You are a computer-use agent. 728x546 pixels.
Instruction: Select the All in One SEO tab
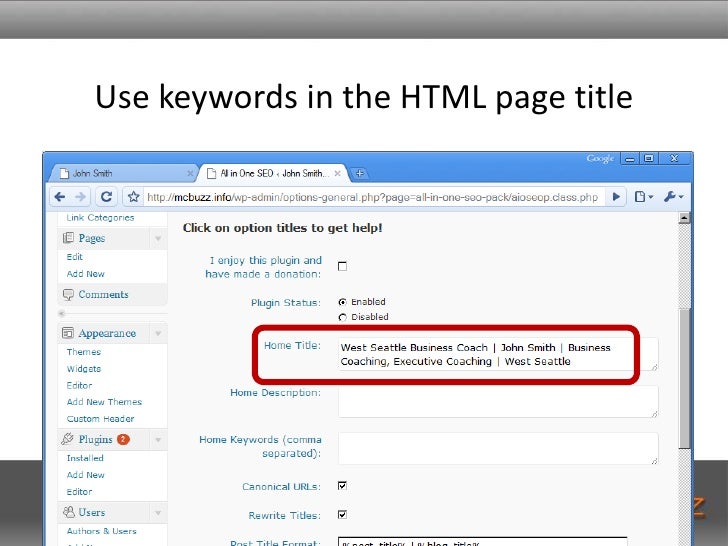point(273,173)
